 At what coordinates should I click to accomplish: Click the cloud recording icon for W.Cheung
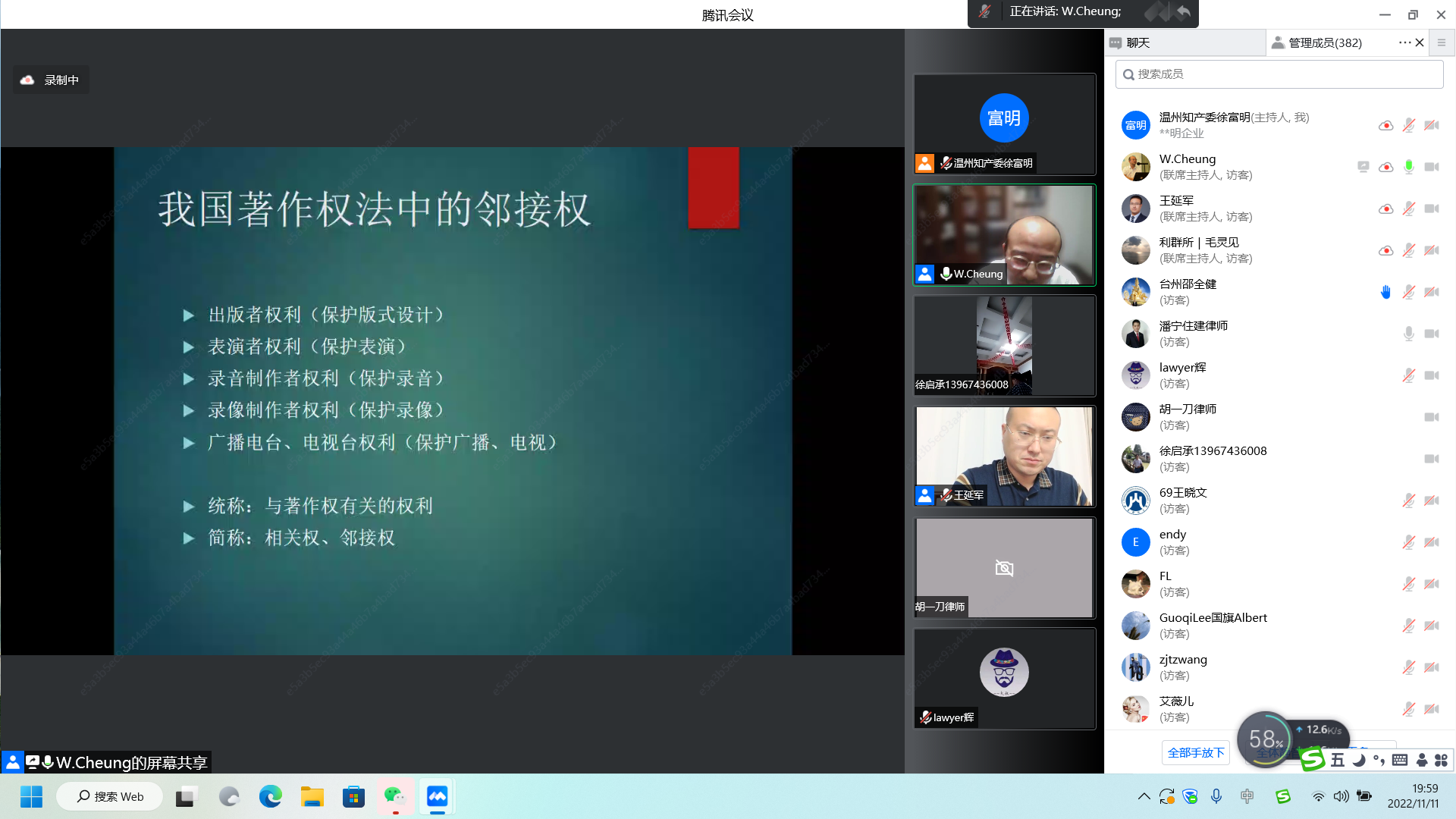[x=1385, y=167]
